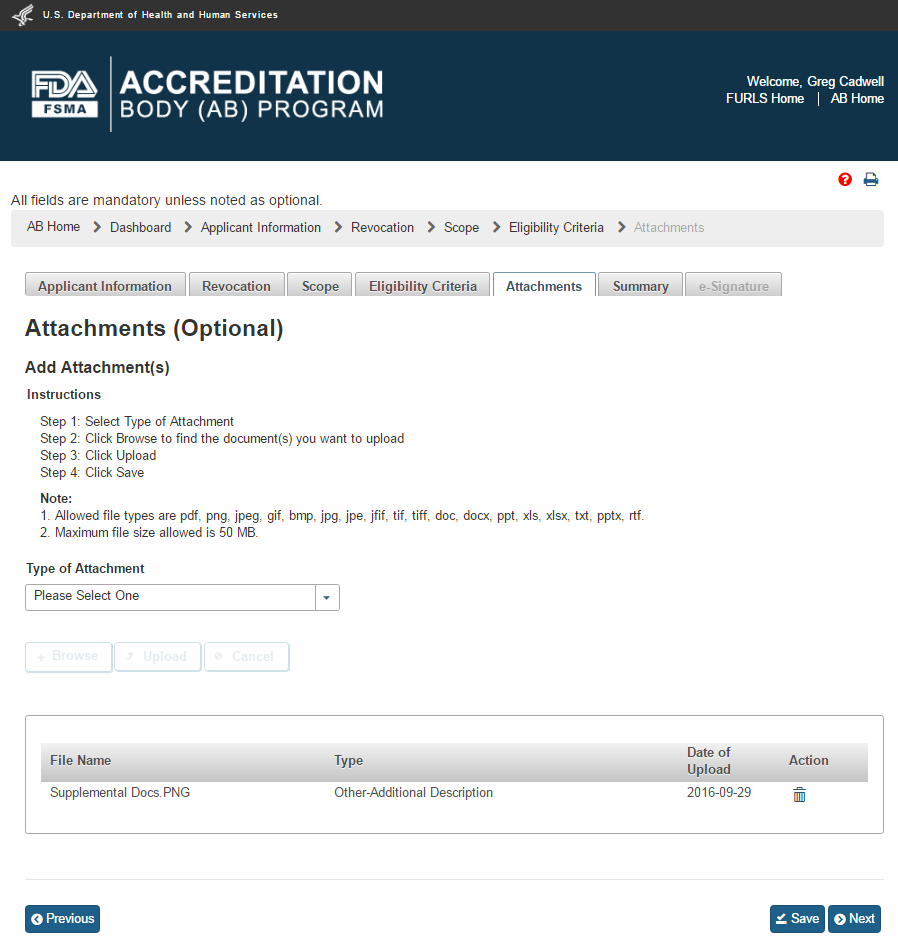The height and width of the screenshot is (941, 898).
Task: Click the Next button
Action: pos(854,919)
